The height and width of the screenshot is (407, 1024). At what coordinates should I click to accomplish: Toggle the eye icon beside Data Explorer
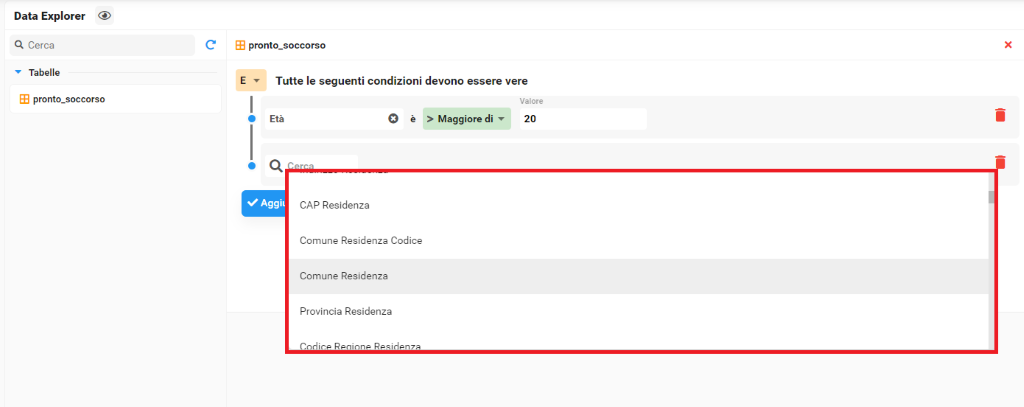tap(104, 16)
